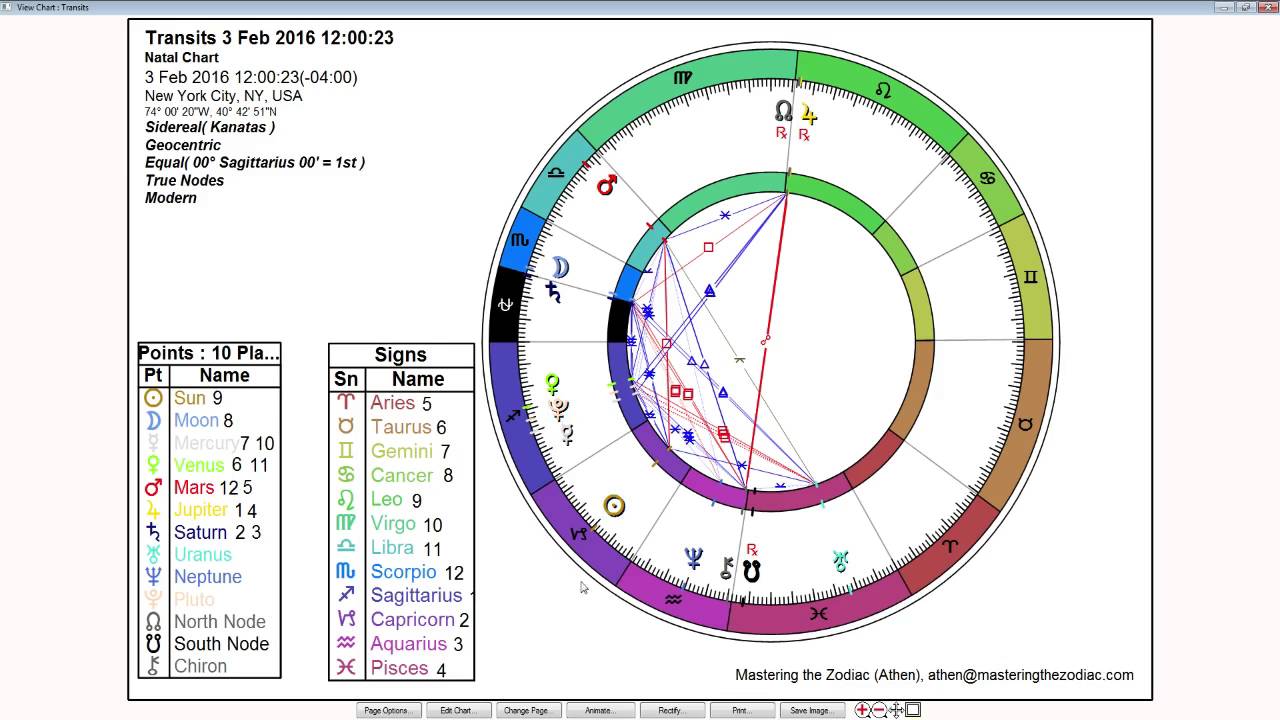Click the 'Points : 10 Pla...' table header
This screenshot has width=1280, height=720.
pyautogui.click(x=209, y=353)
